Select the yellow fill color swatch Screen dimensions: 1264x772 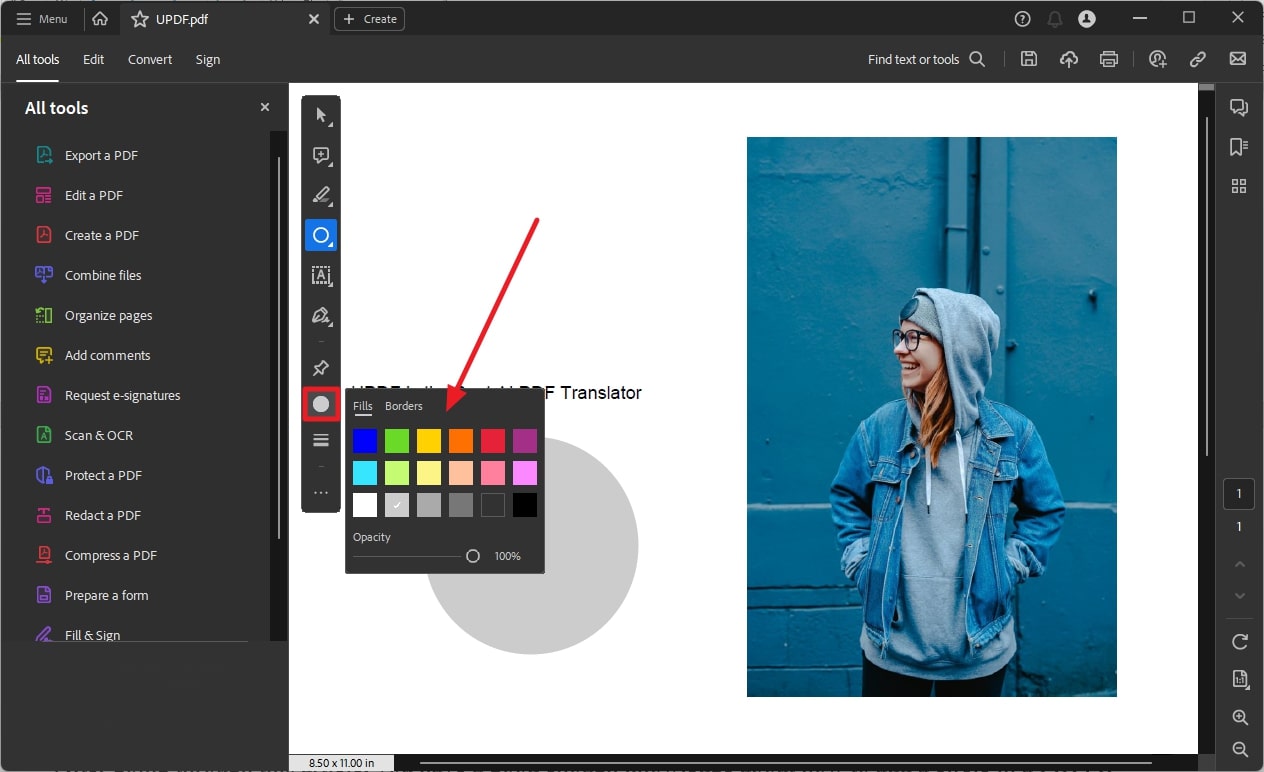point(428,440)
